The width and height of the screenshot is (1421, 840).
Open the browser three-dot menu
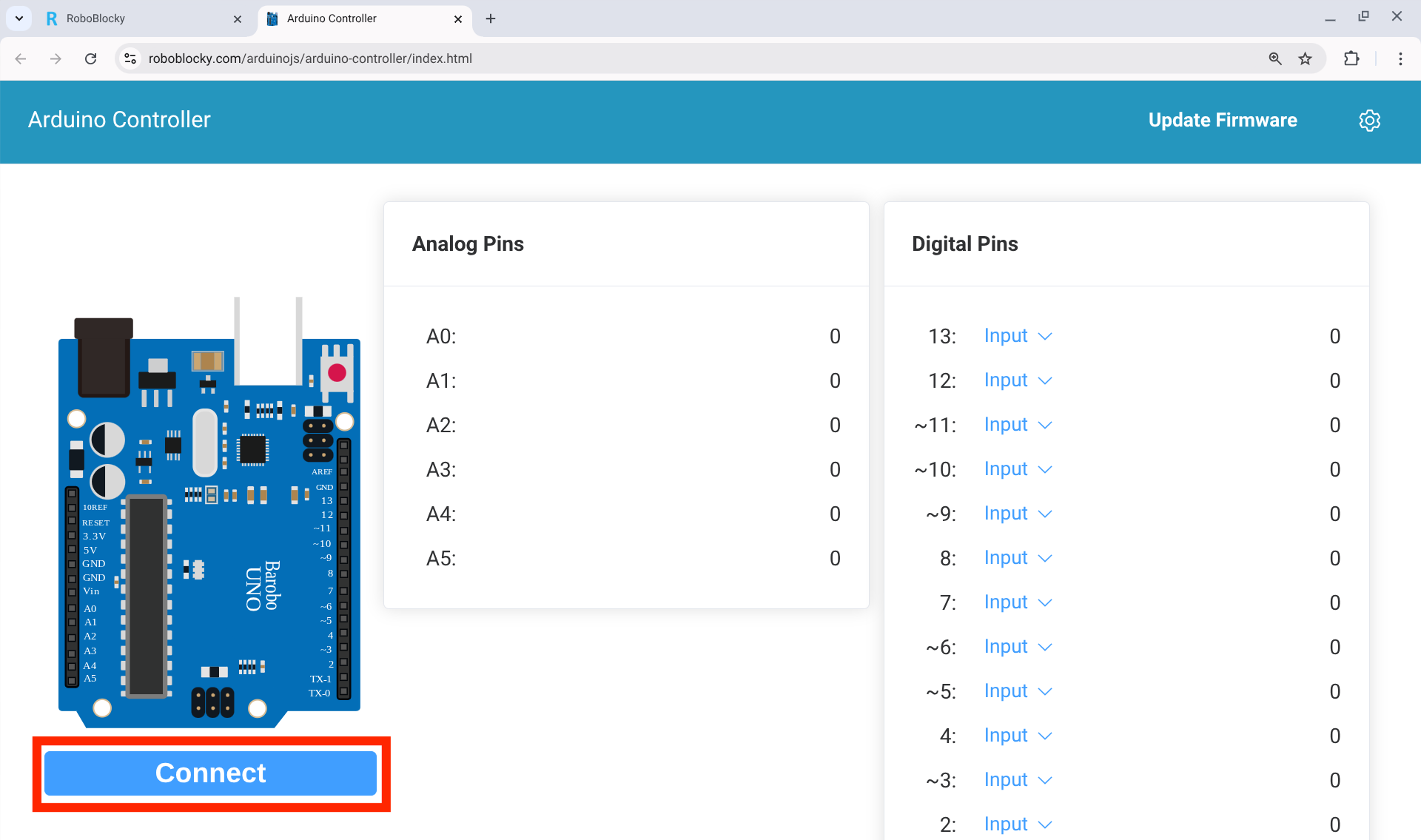1400,58
